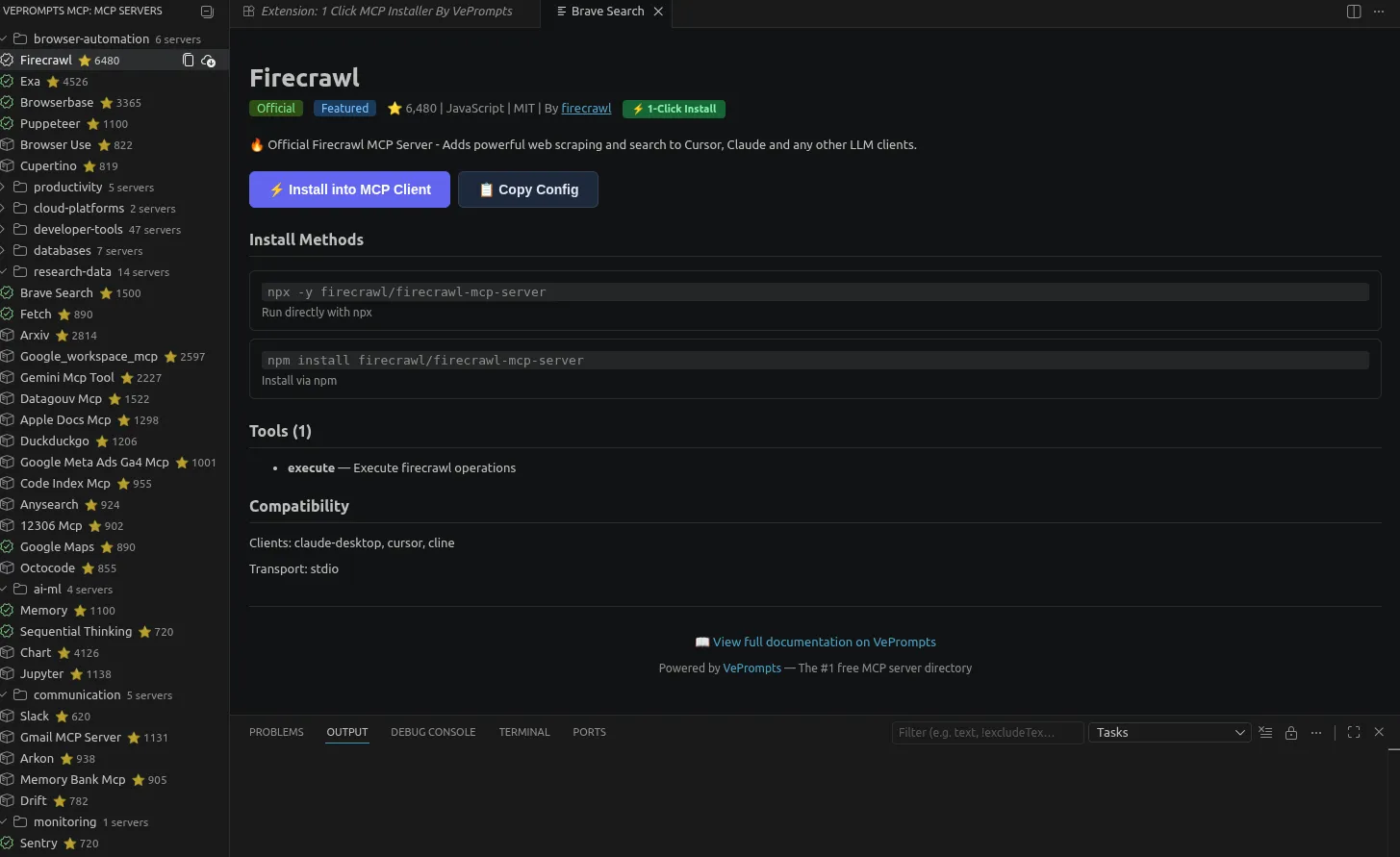Click the Copy Config button

tap(528, 189)
